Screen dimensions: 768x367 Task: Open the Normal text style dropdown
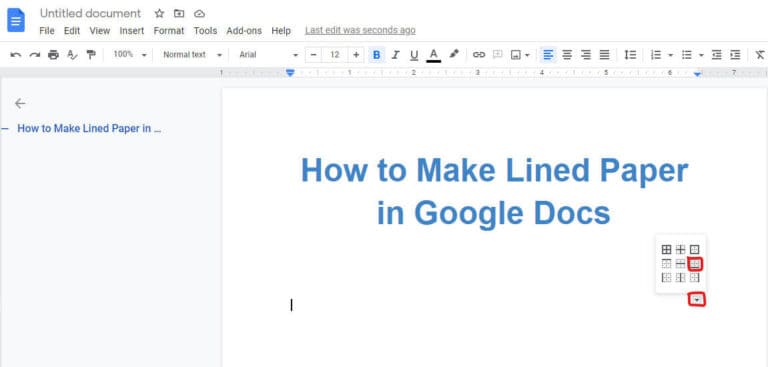point(192,55)
